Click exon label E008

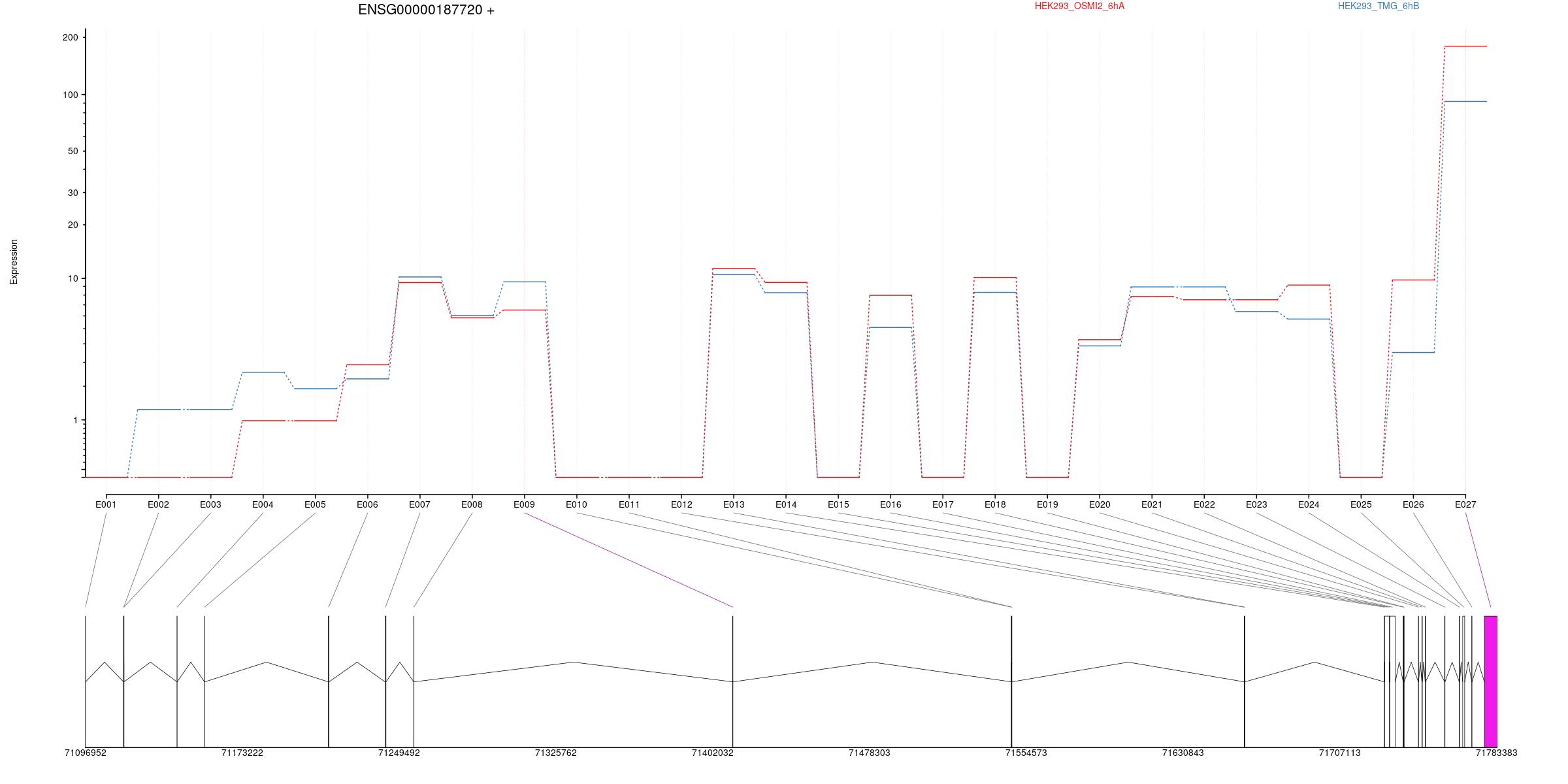(472, 504)
